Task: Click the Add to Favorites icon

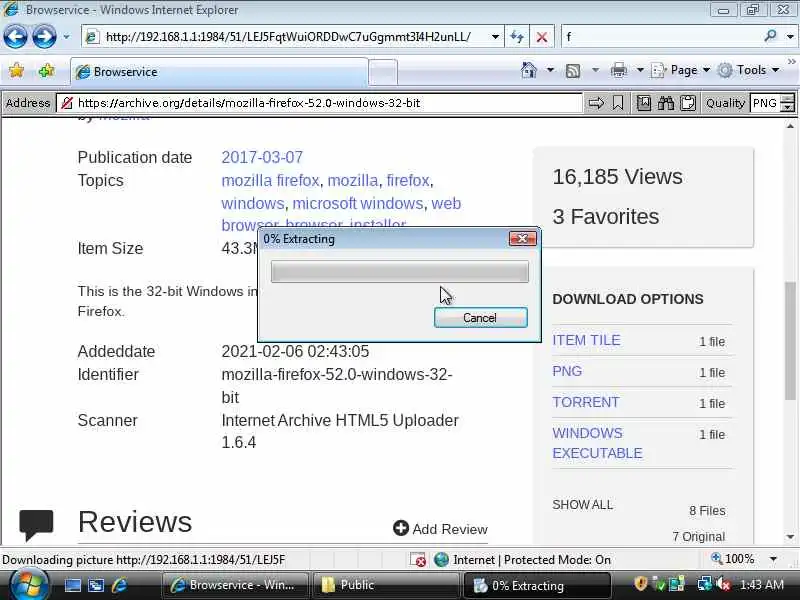Action: tap(46, 70)
